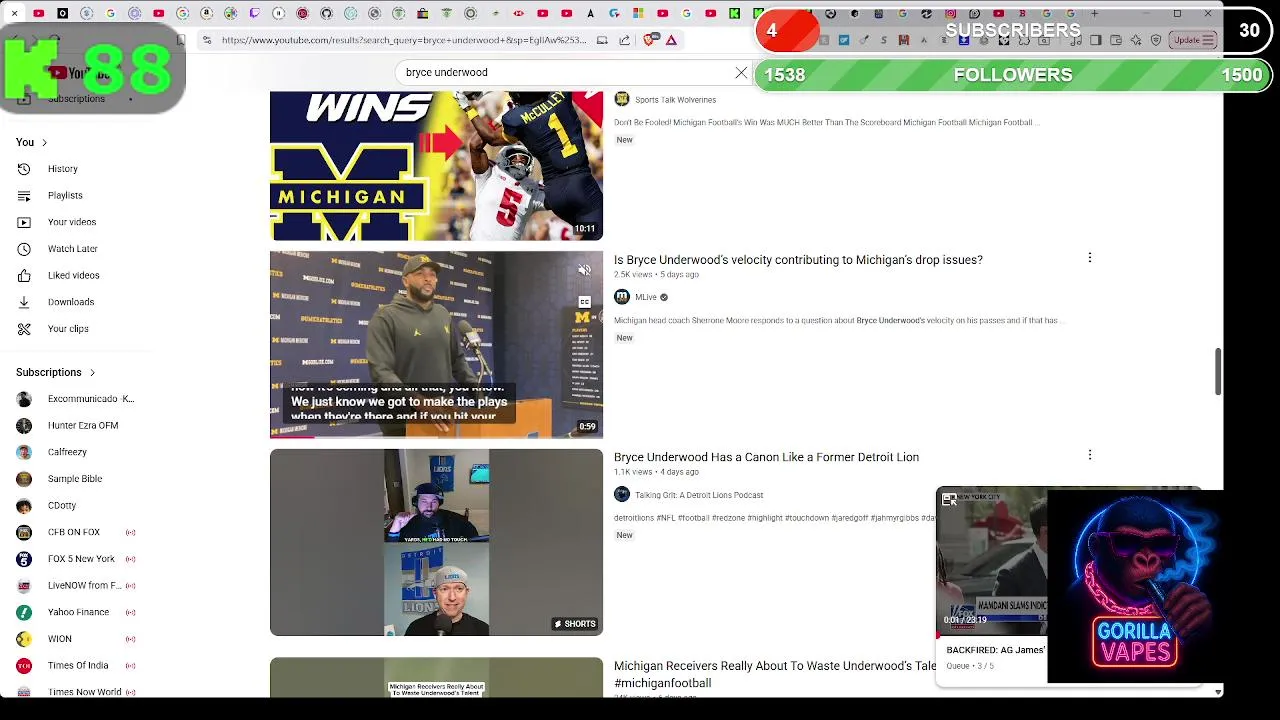Open the Detroit Lions Shorts thumbnail
Image resolution: width=1280 pixels, height=720 pixels.
pos(436,542)
